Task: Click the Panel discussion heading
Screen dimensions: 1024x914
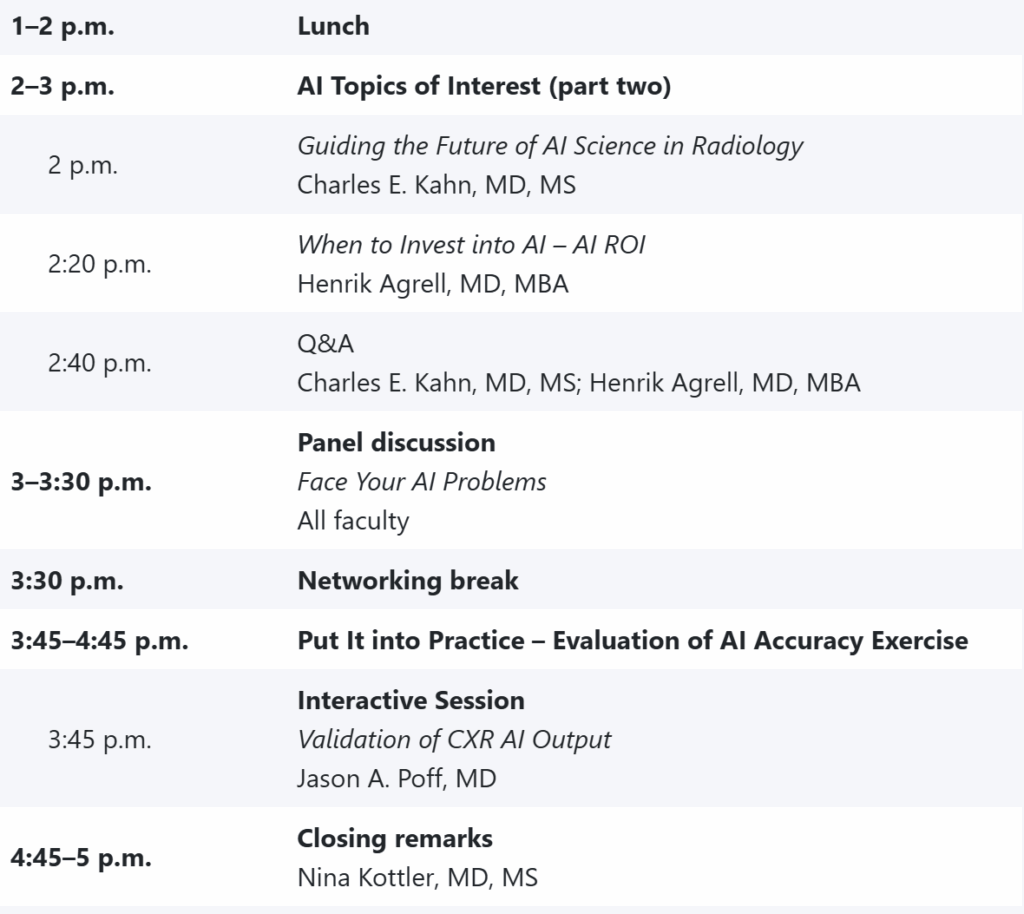Action: (x=396, y=442)
